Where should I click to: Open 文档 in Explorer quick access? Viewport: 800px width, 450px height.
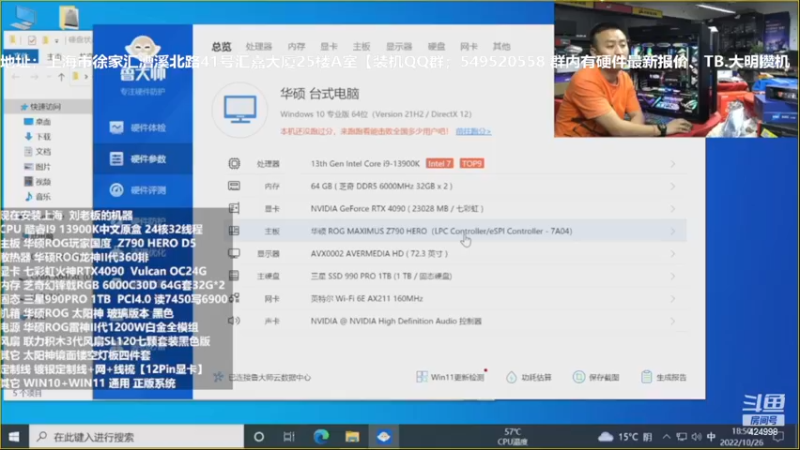tap(43, 152)
